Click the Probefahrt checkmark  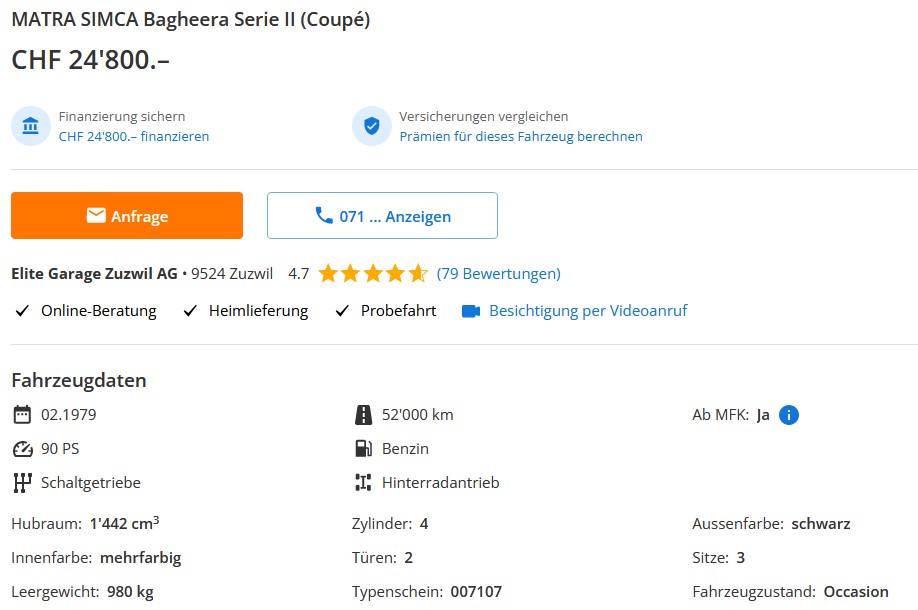pos(342,311)
